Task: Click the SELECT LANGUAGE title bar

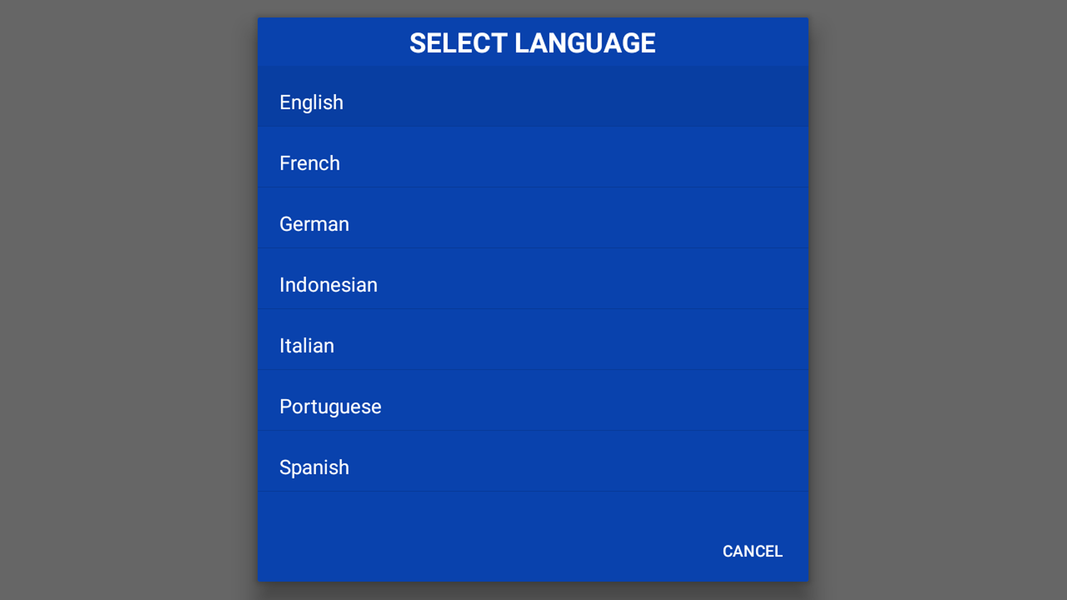Action: [532, 42]
